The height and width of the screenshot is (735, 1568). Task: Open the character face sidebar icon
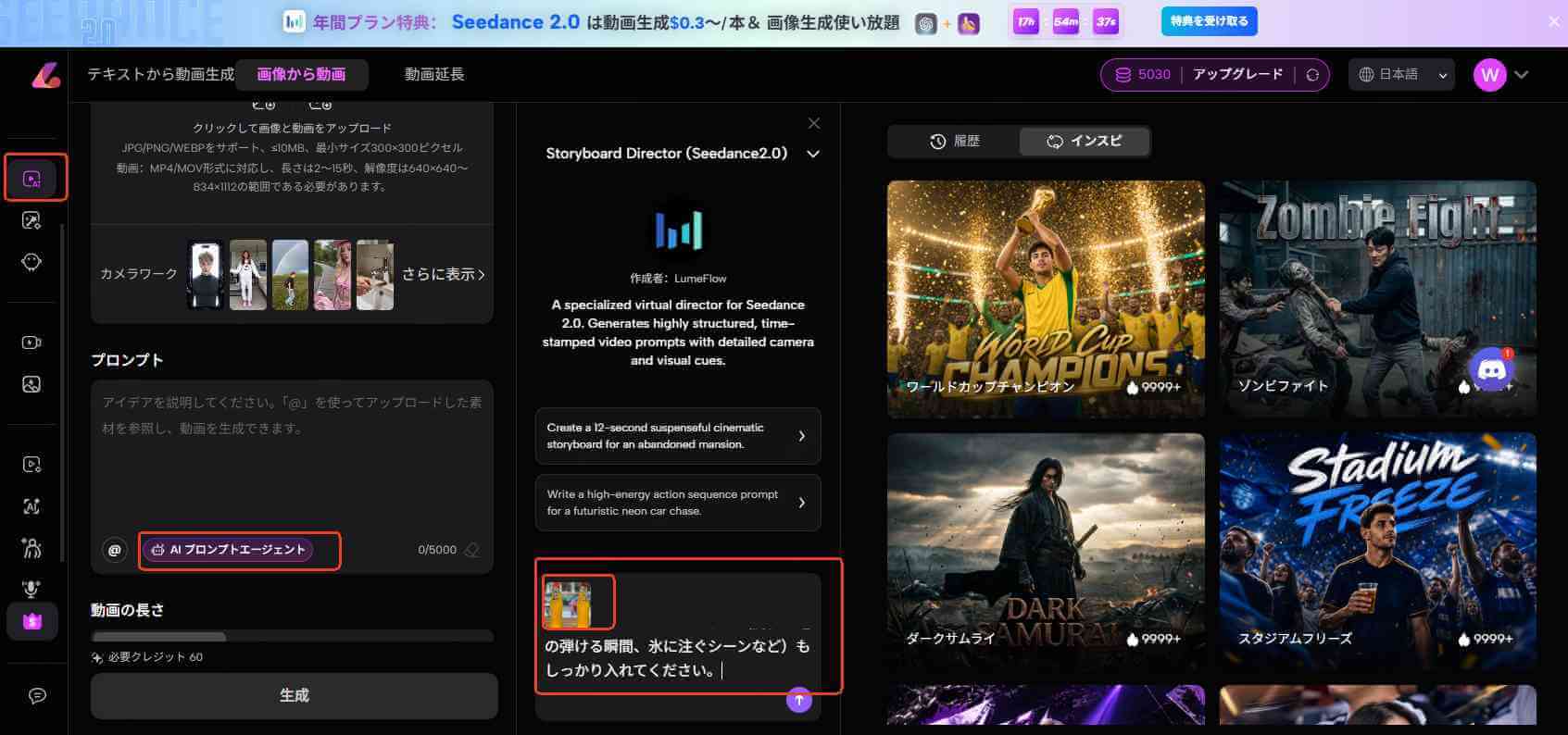click(x=31, y=262)
